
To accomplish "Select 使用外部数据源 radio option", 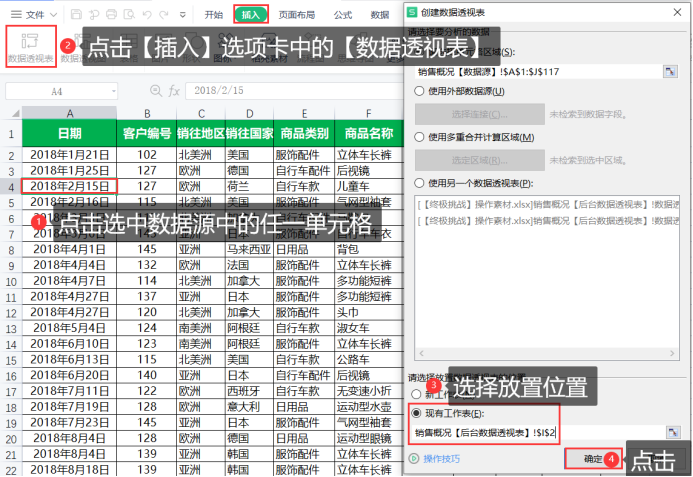I will coord(419,91).
